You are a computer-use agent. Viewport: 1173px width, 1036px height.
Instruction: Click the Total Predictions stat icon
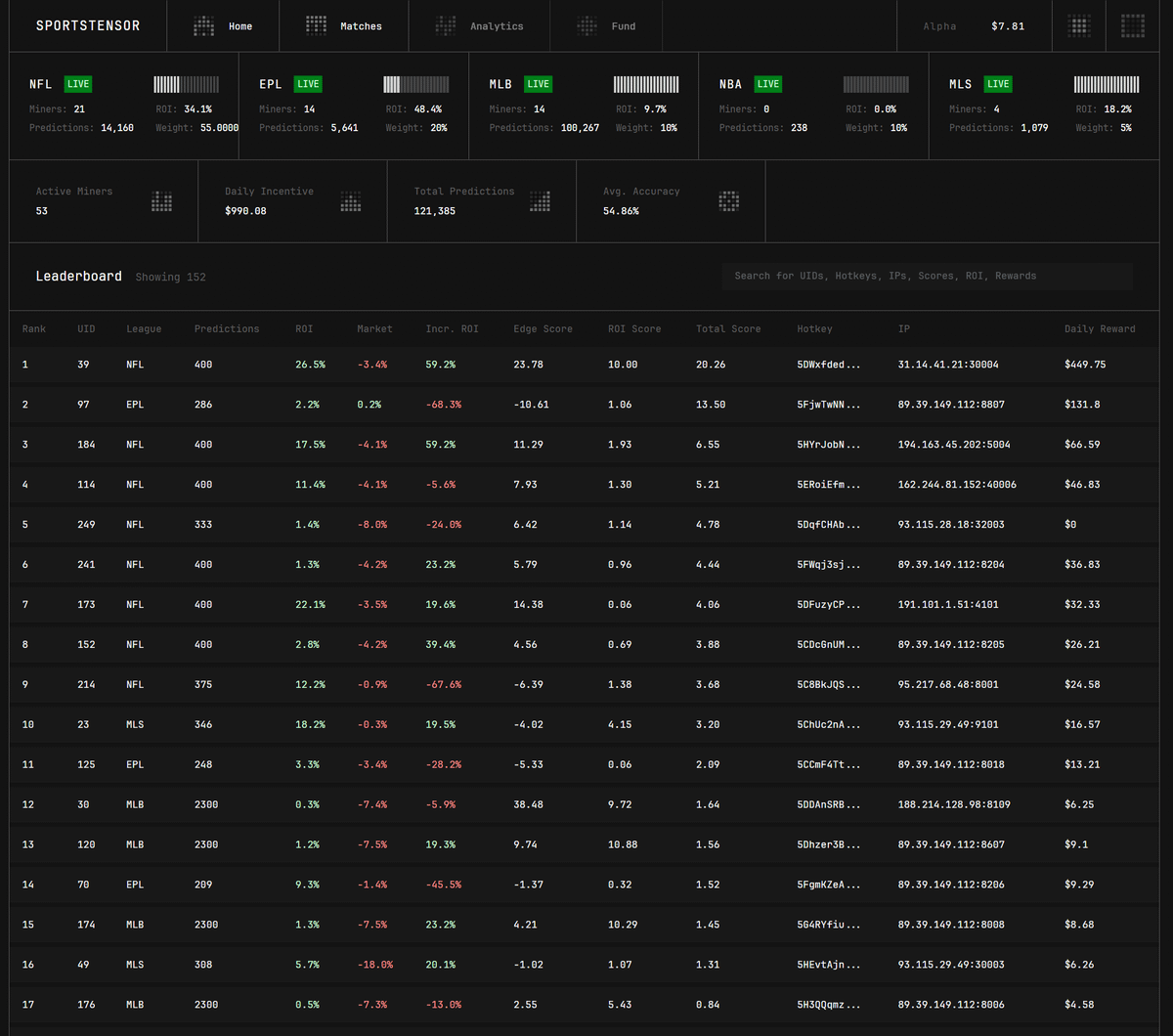tap(540, 201)
